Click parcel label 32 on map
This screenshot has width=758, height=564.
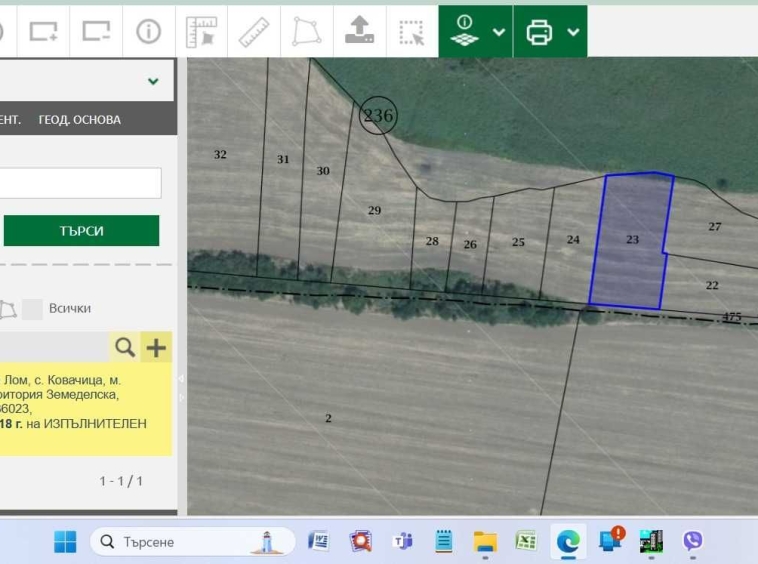coord(220,155)
